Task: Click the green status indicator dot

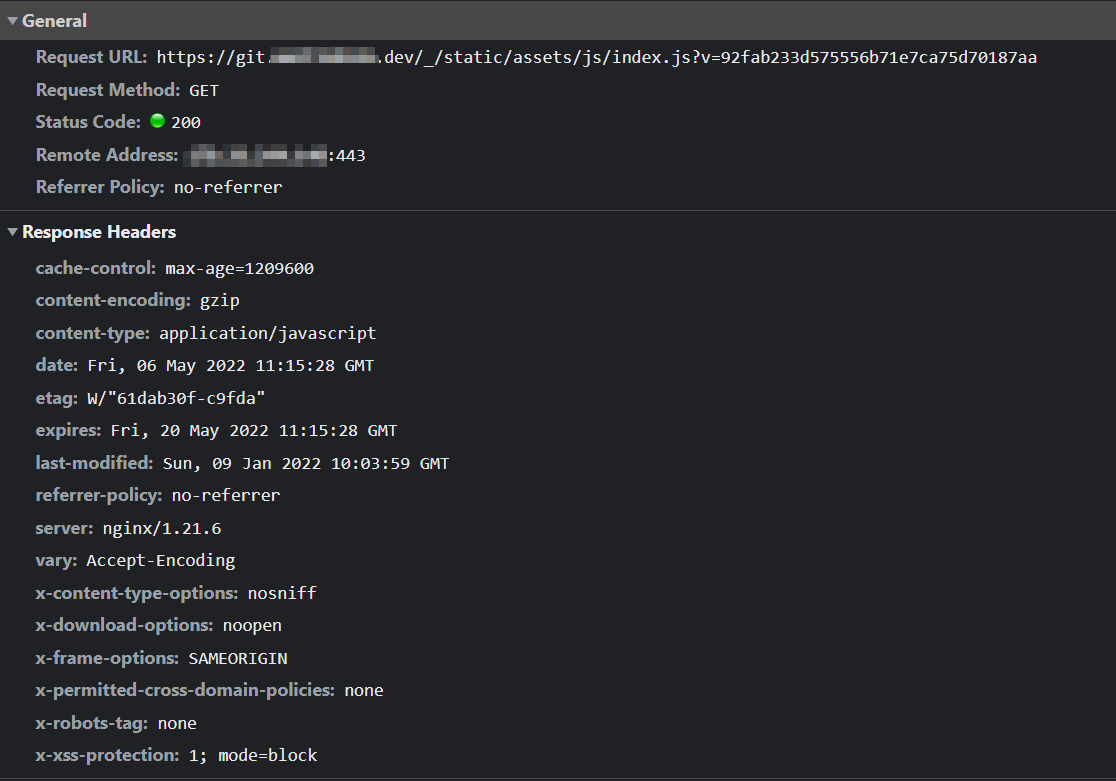Action: [157, 120]
